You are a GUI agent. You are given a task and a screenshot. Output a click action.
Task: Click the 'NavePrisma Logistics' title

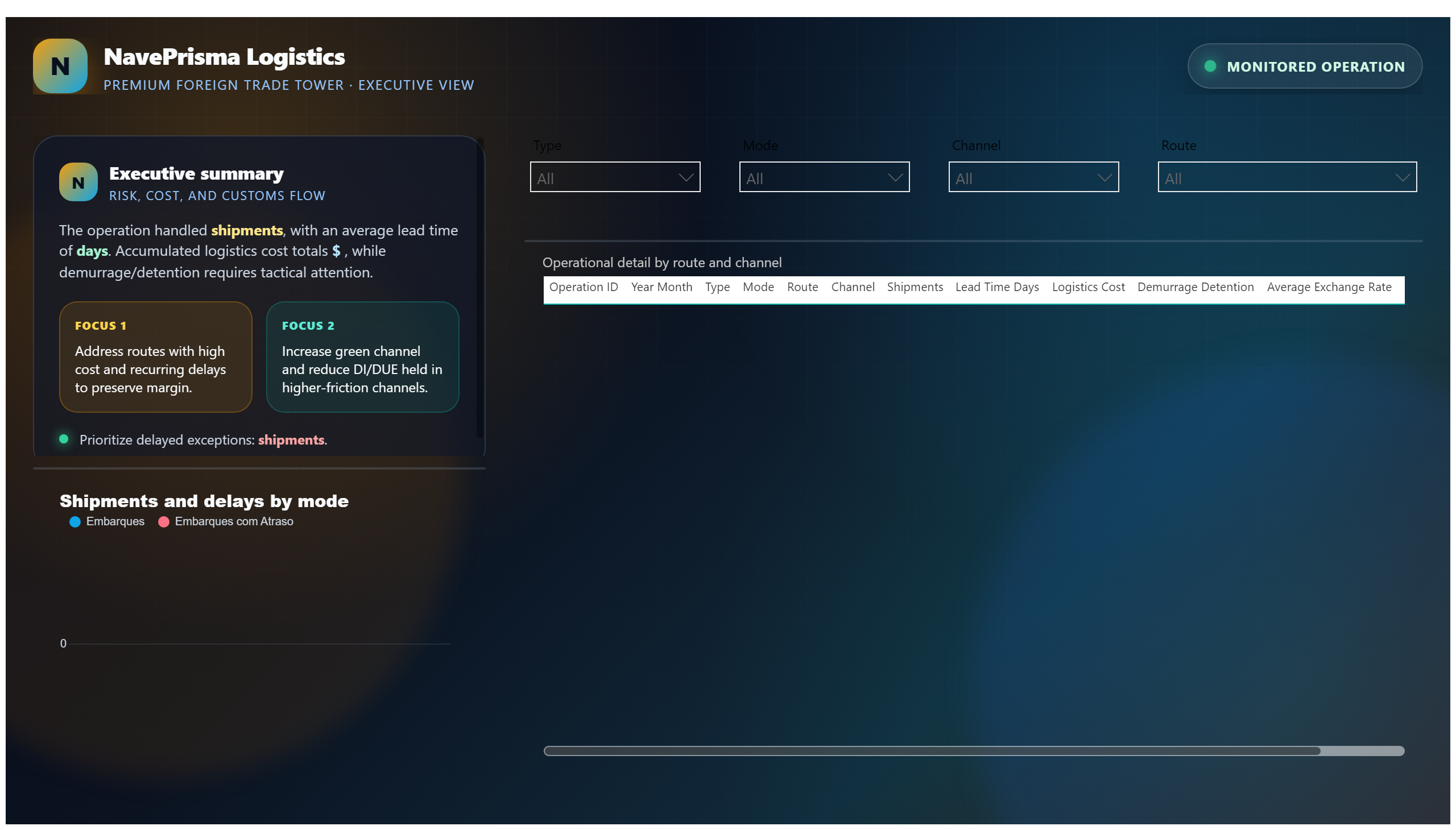[x=224, y=57]
